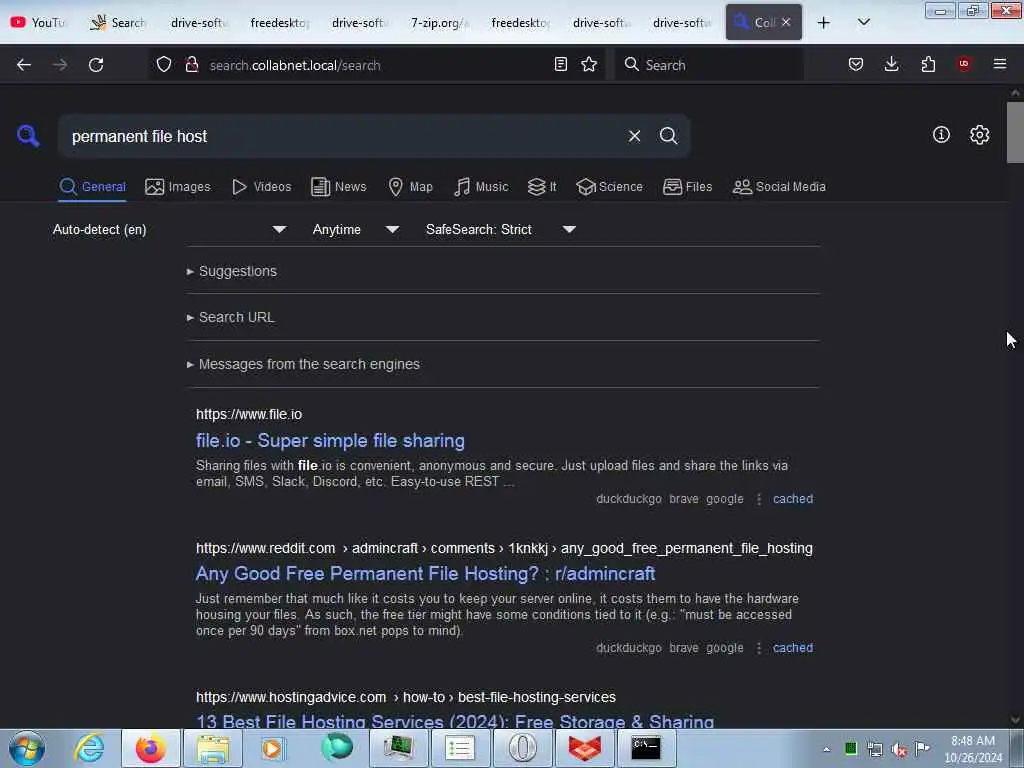Image resolution: width=1024 pixels, height=768 pixels.
Task: Open cached link for reddit admincraft result
Action: pos(793,648)
